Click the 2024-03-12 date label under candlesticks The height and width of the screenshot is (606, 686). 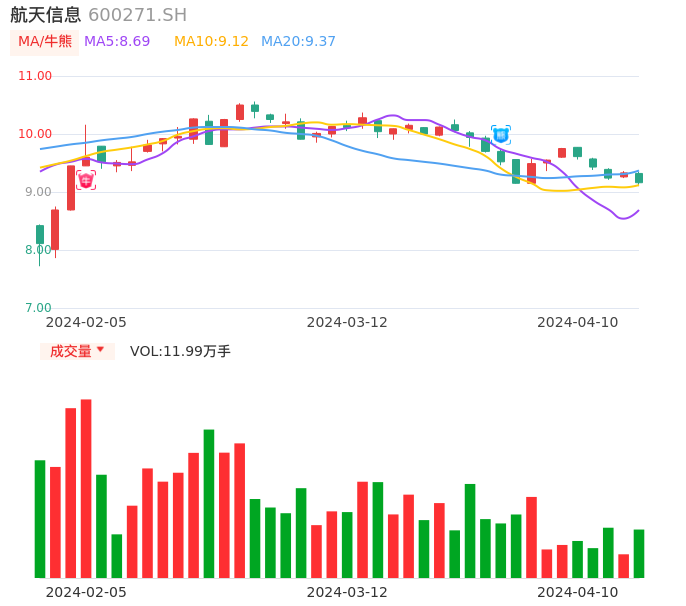pos(347,322)
